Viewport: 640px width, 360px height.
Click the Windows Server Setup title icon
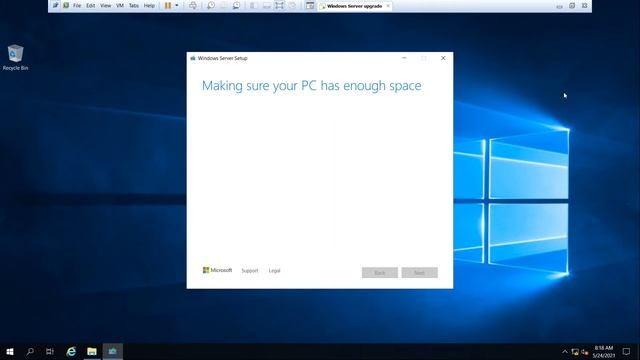[x=193, y=58]
